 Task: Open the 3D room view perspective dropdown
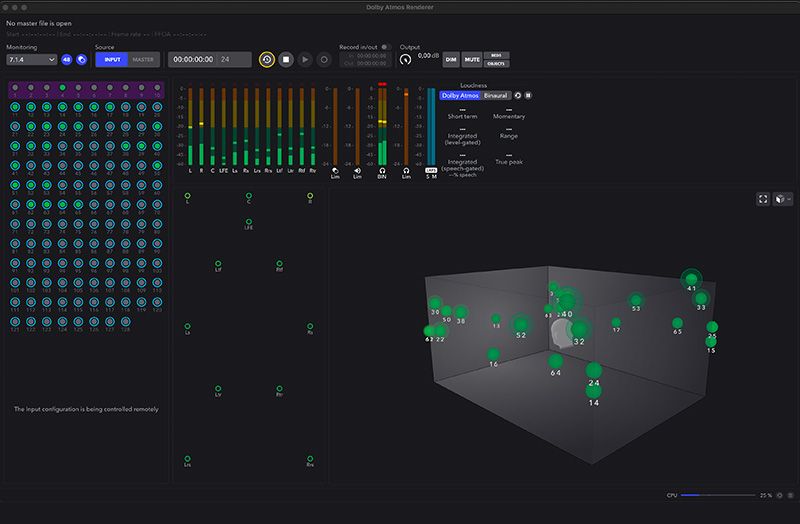[x=783, y=199]
